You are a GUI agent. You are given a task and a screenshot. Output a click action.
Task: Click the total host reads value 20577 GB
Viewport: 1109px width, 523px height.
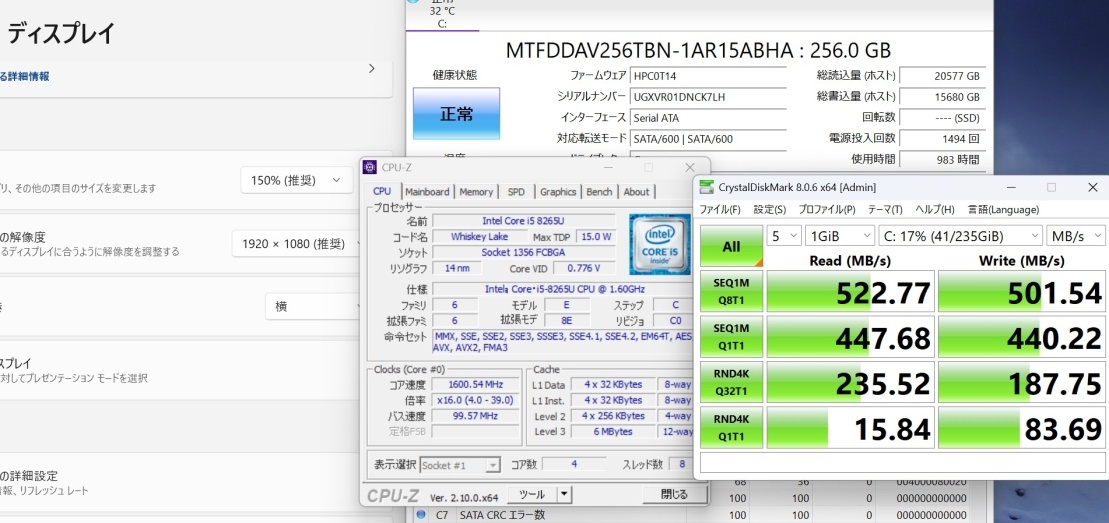click(x=942, y=76)
